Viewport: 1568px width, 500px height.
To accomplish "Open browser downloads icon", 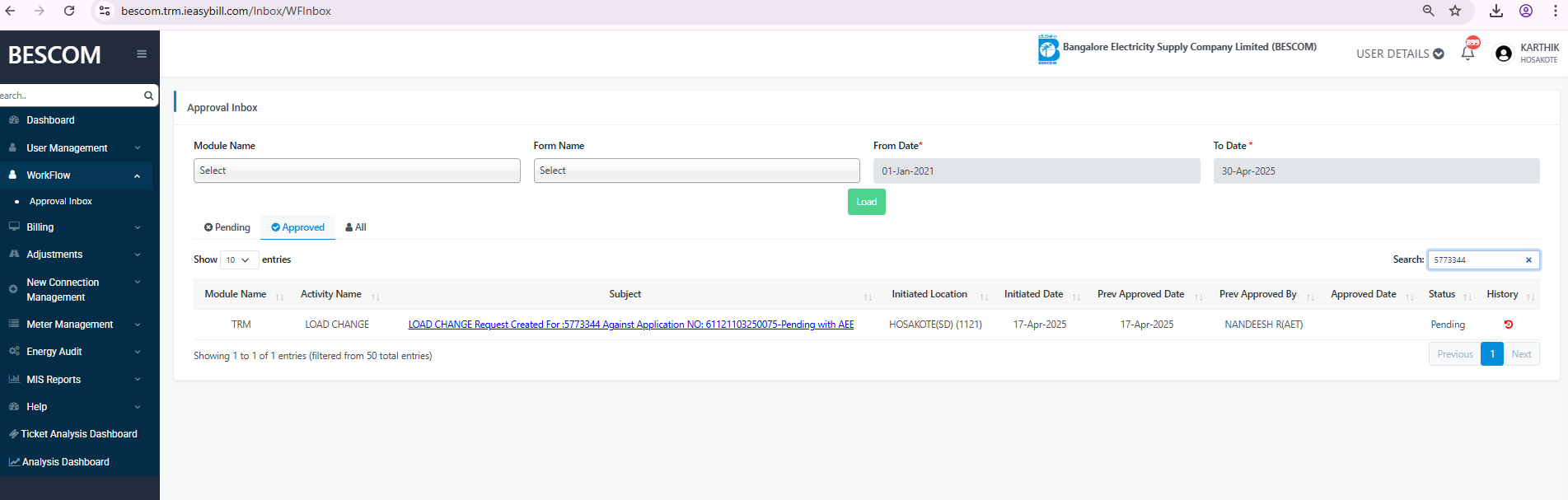I will click(x=1496, y=11).
